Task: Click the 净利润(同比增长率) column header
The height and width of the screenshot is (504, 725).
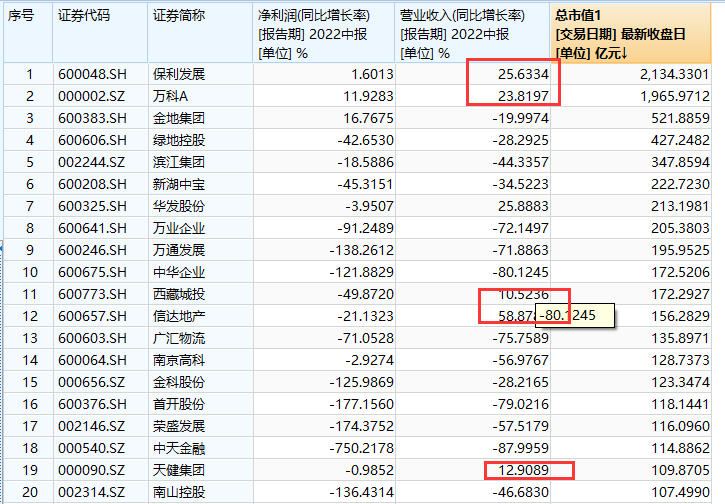Action: coord(324,33)
